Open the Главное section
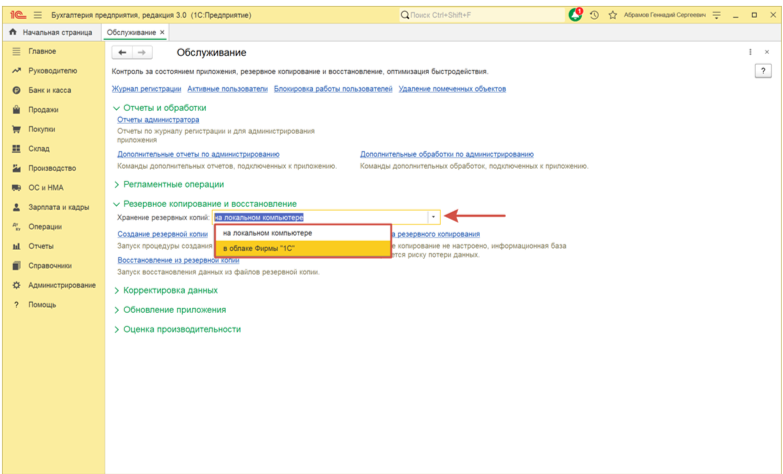783x474 pixels. click(42, 51)
